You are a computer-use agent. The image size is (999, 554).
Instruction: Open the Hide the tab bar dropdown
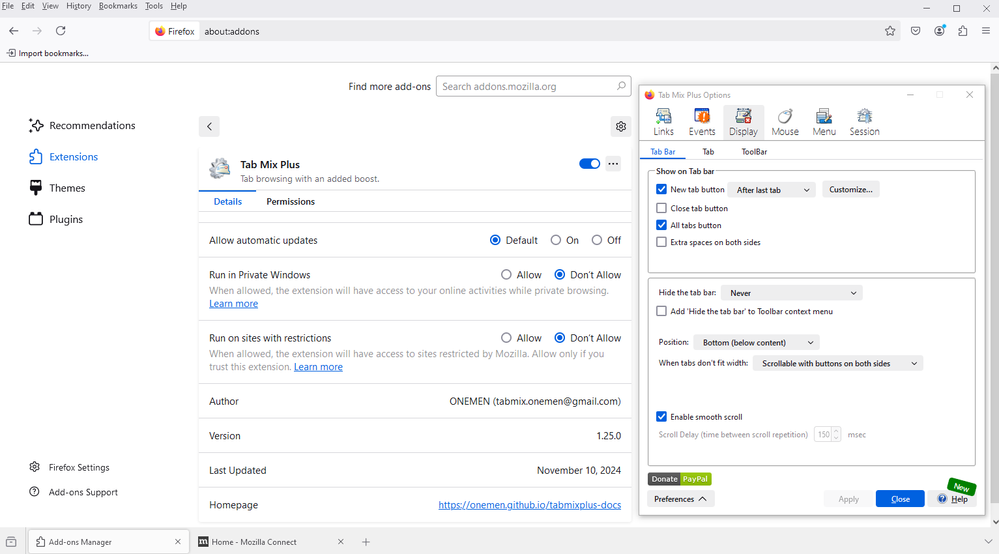pyautogui.click(x=792, y=293)
